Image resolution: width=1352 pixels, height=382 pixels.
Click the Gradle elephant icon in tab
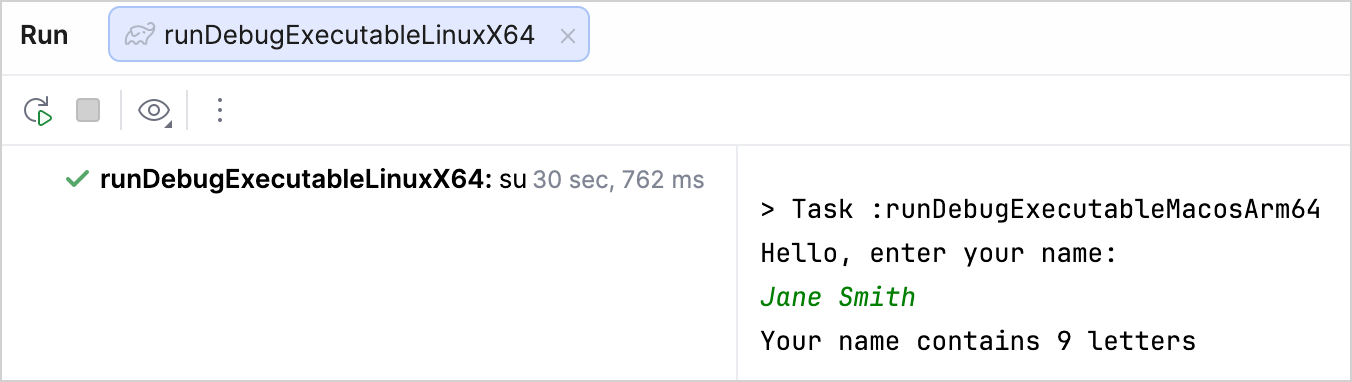tap(138, 36)
